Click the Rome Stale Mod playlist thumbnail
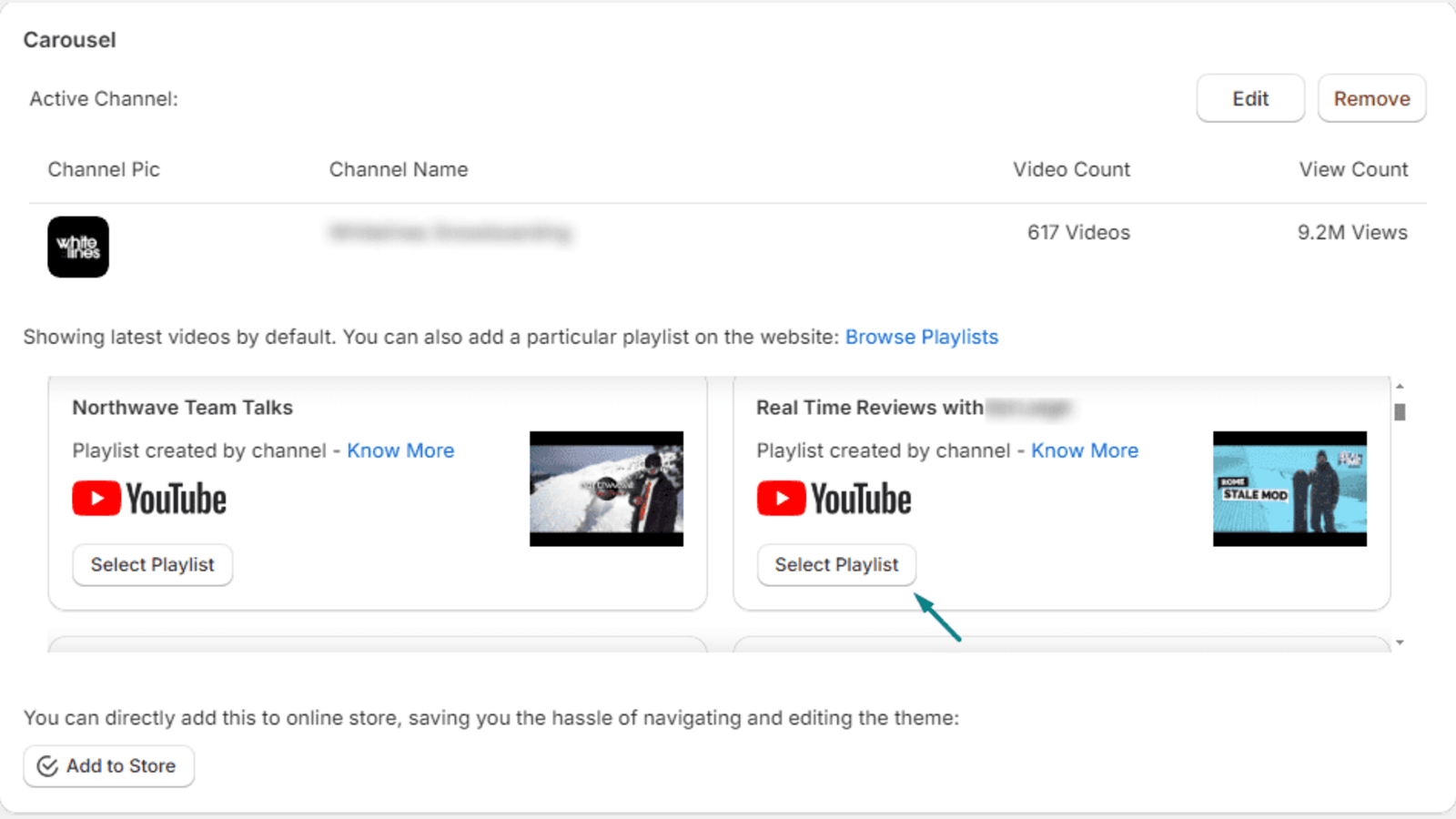 click(x=1289, y=489)
